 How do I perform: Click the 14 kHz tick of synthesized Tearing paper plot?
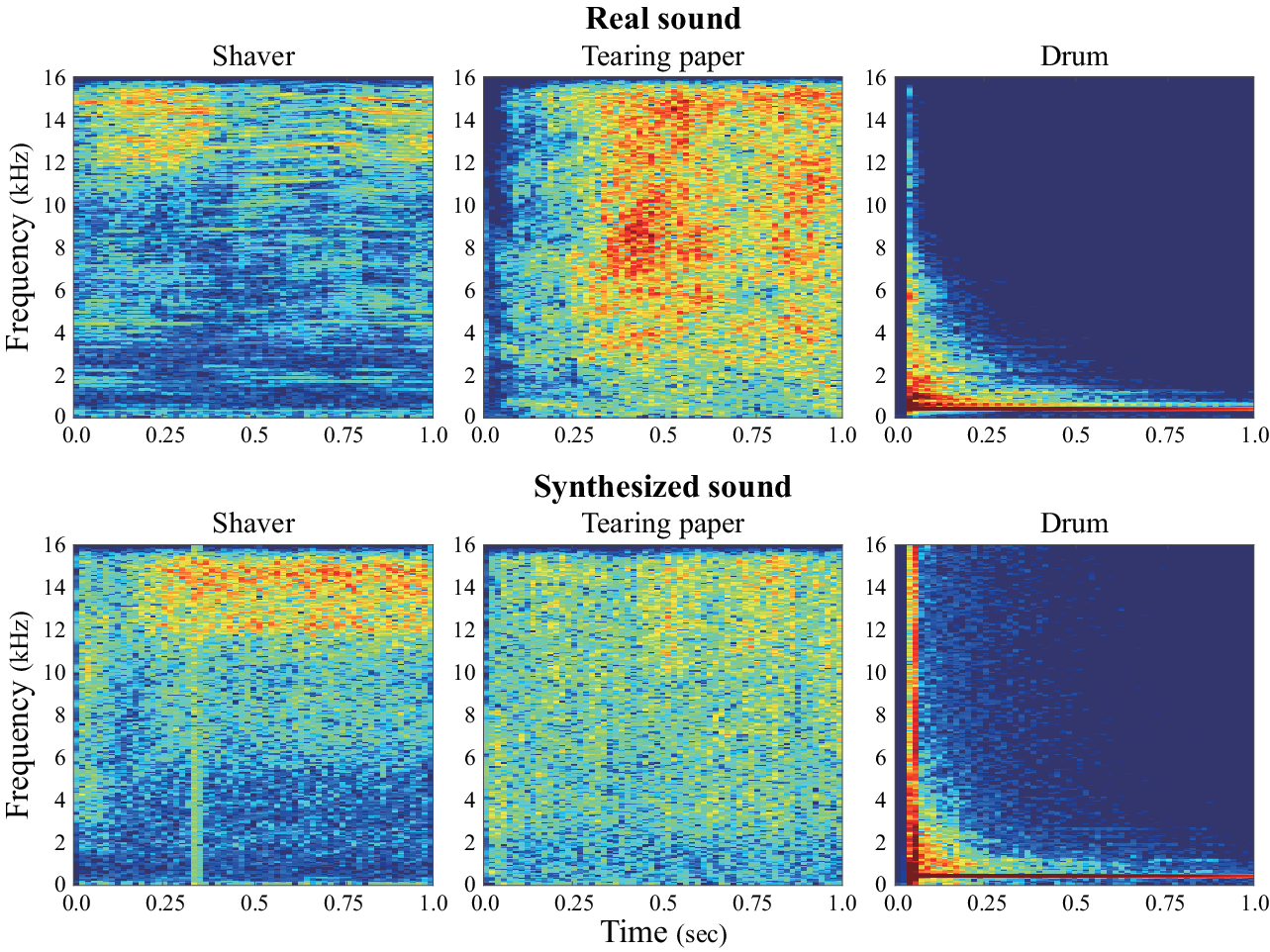pos(465,588)
